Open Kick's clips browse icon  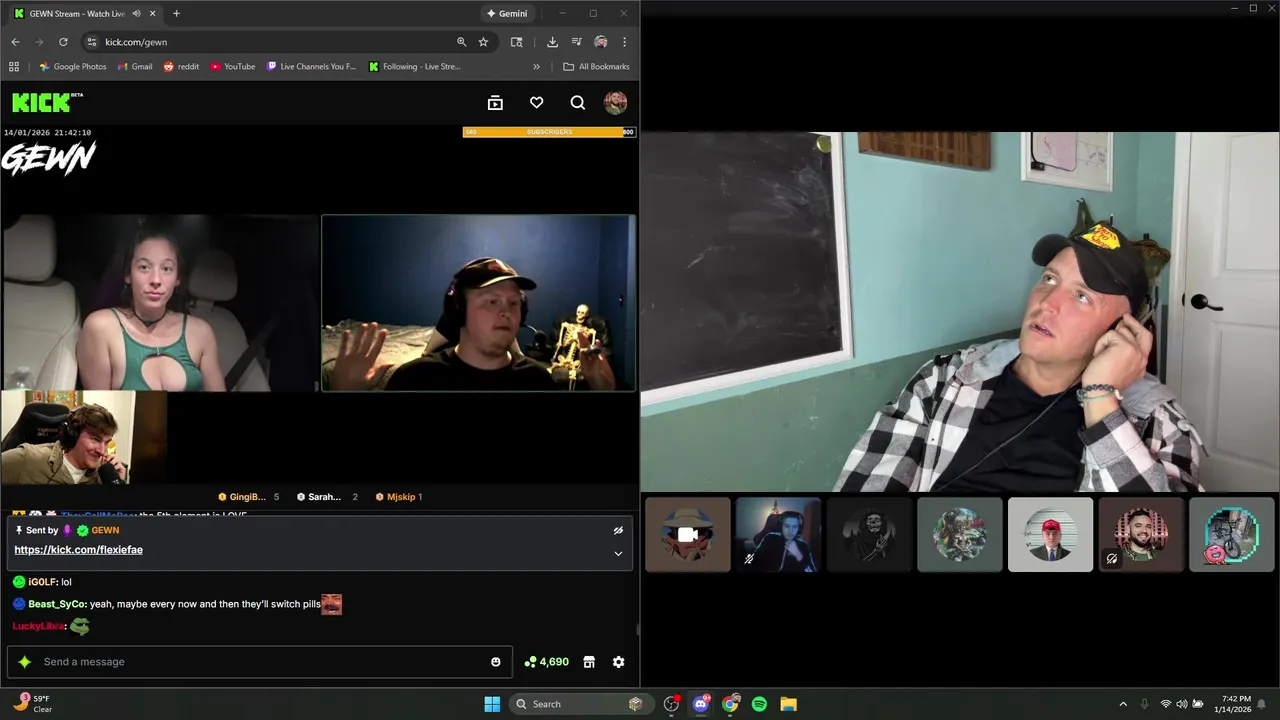point(495,103)
